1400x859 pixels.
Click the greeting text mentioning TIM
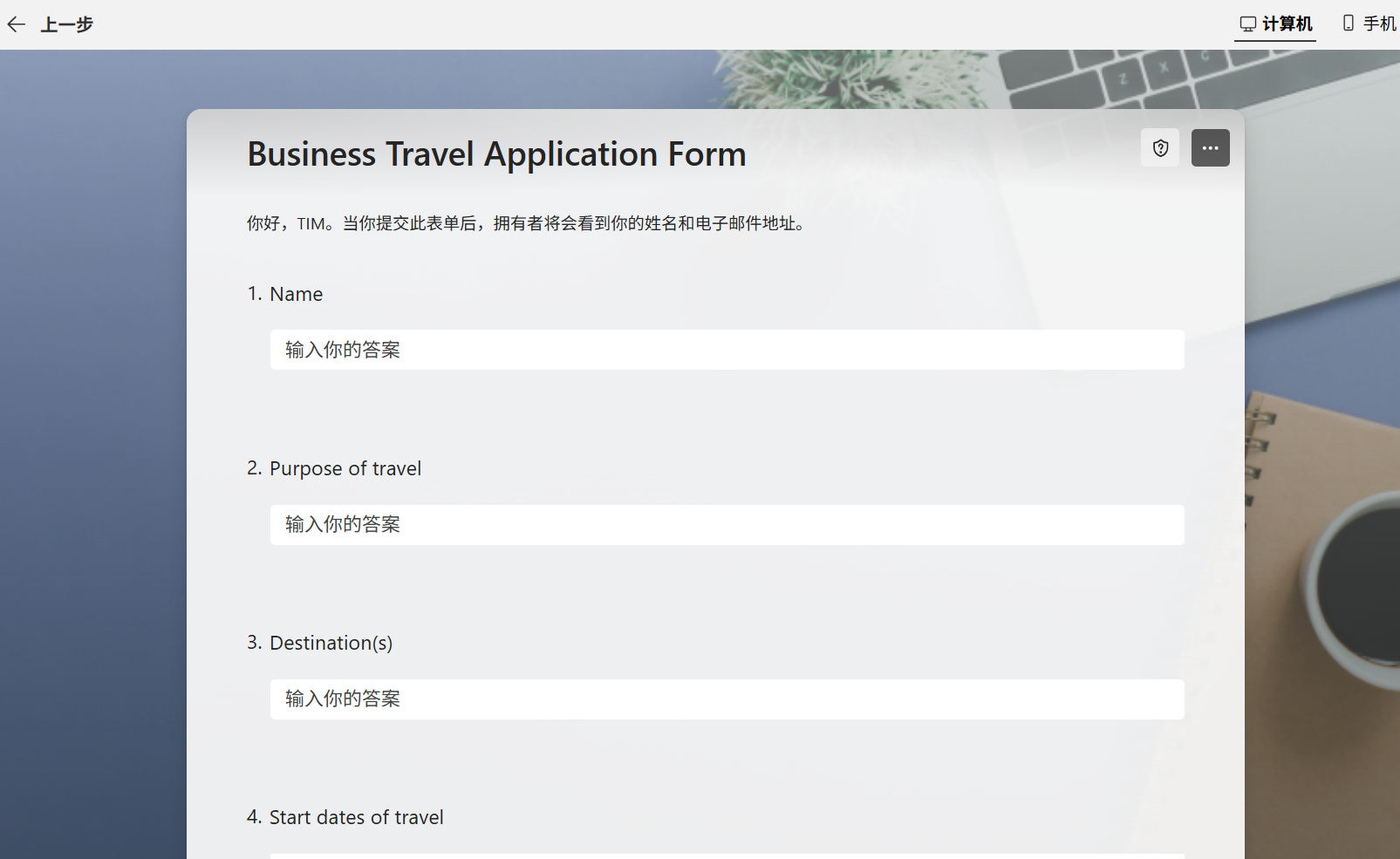tap(529, 223)
